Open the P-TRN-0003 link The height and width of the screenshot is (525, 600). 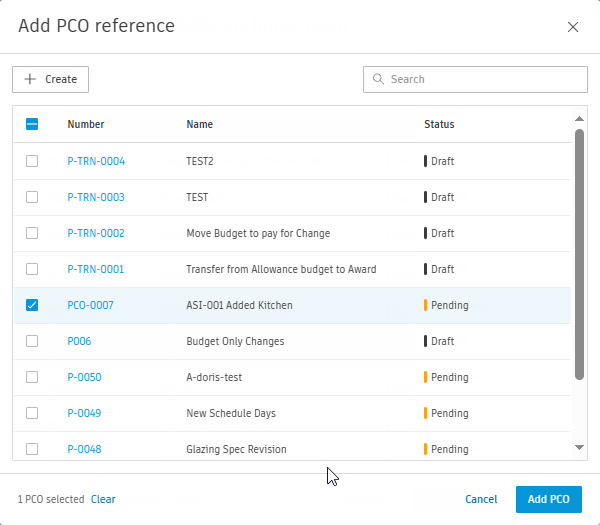tap(96, 197)
